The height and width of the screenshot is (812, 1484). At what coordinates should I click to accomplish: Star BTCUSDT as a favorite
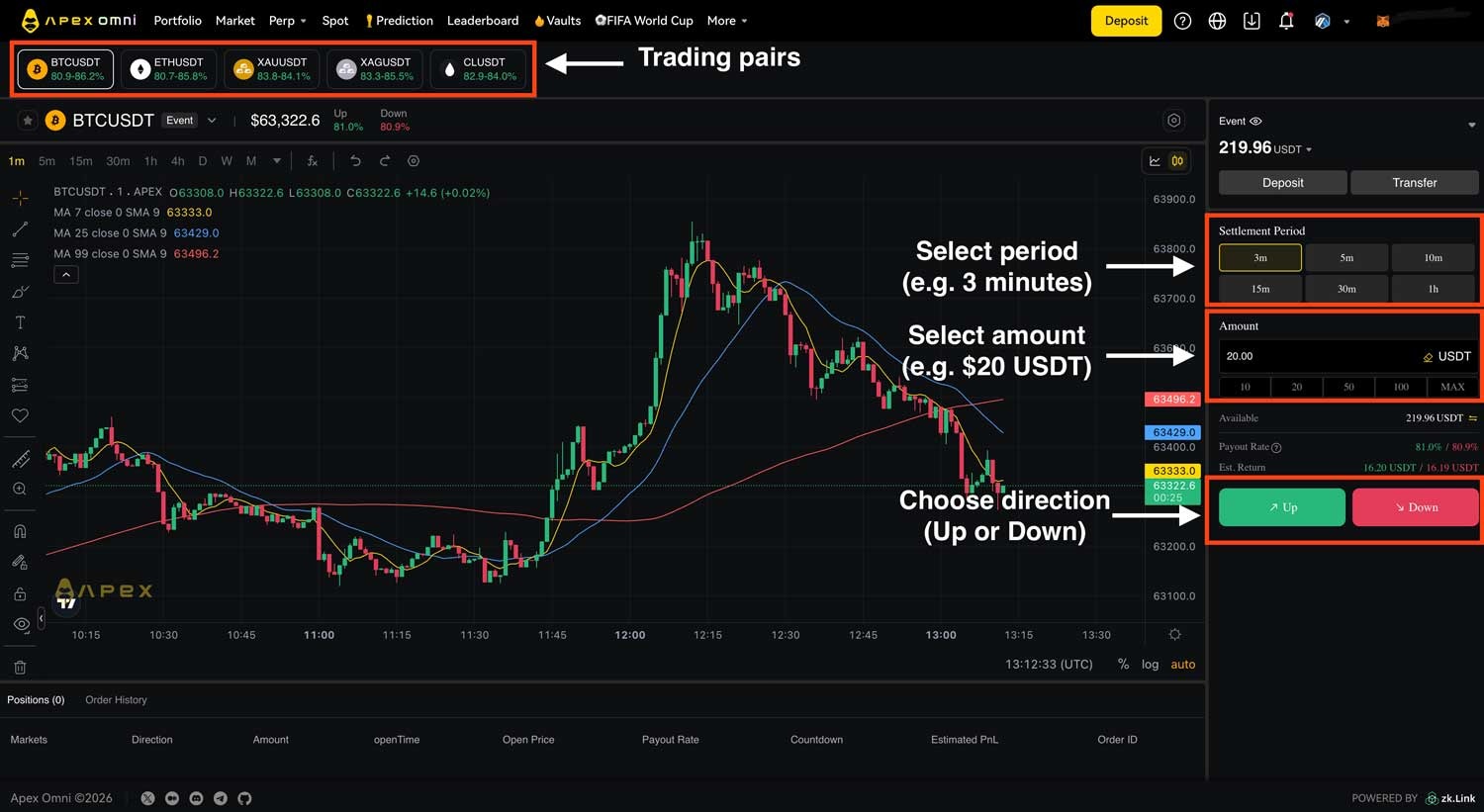28,121
